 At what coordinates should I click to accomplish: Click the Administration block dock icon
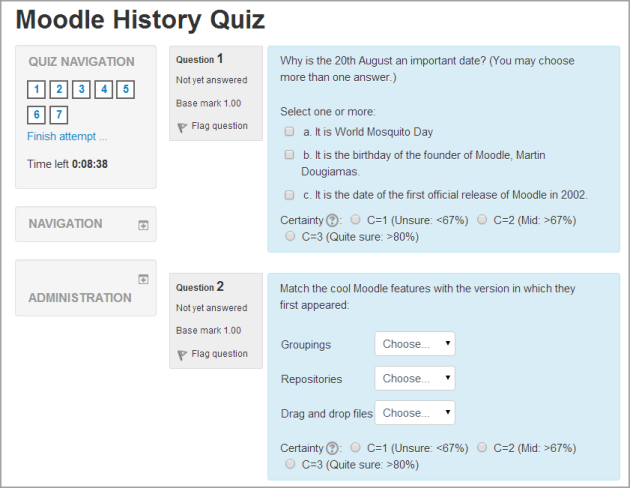point(143,279)
